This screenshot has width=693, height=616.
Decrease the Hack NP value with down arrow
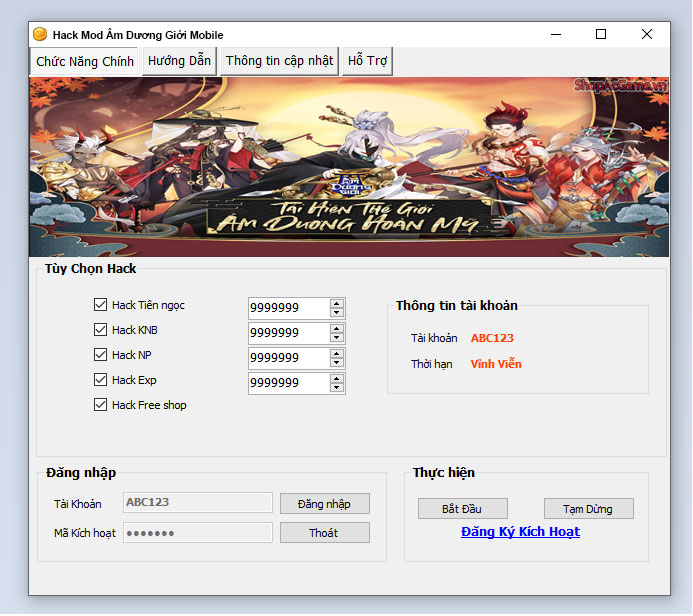pos(337,362)
